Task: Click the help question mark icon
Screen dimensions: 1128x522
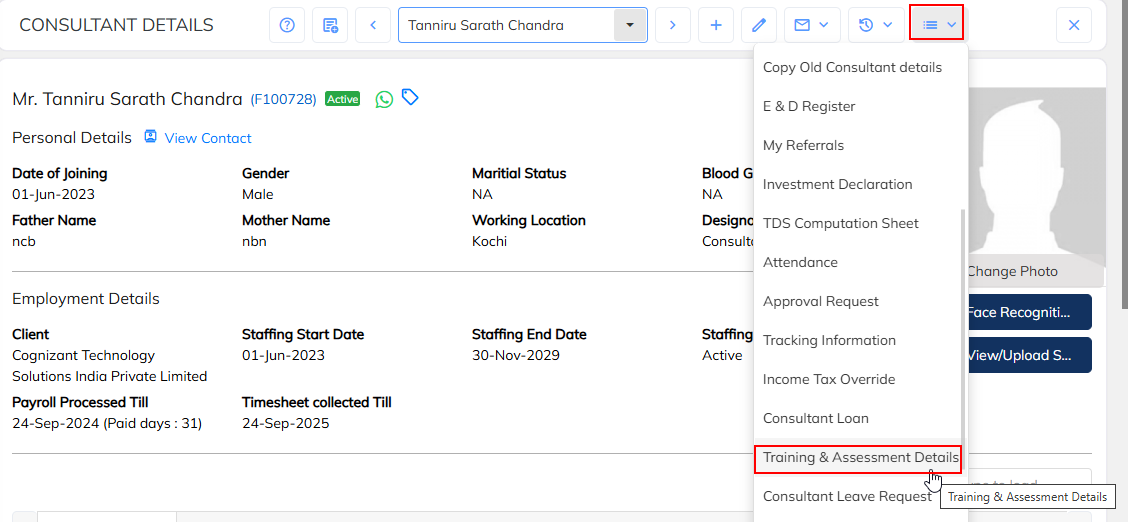Action: [x=287, y=25]
